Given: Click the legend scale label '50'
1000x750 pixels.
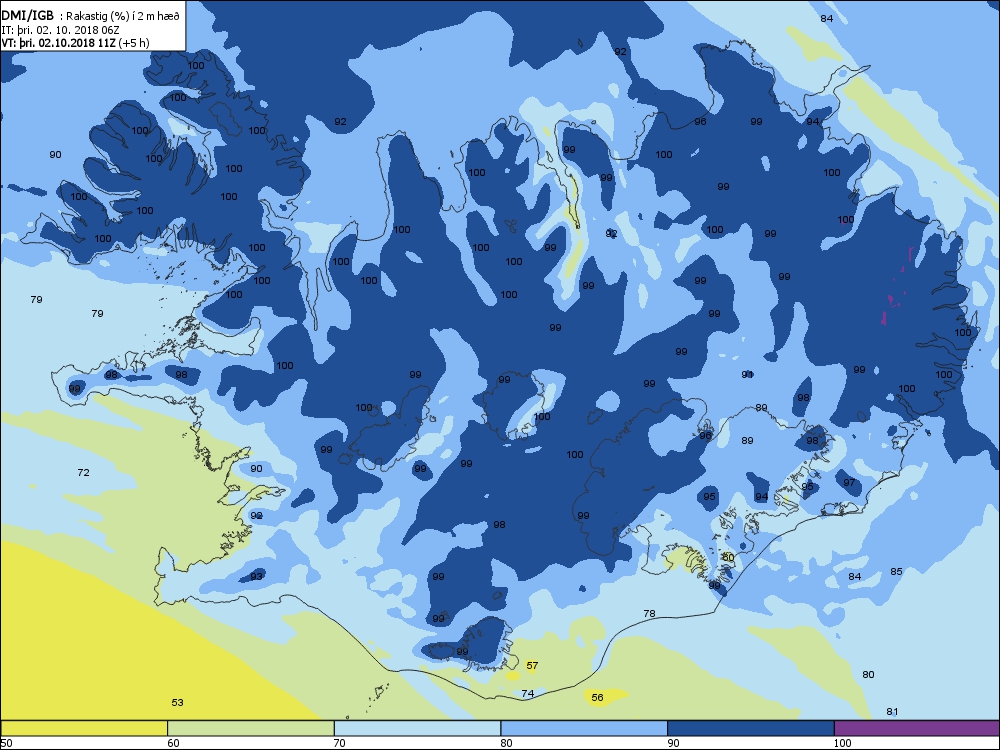Looking at the screenshot, I should point(6,742).
